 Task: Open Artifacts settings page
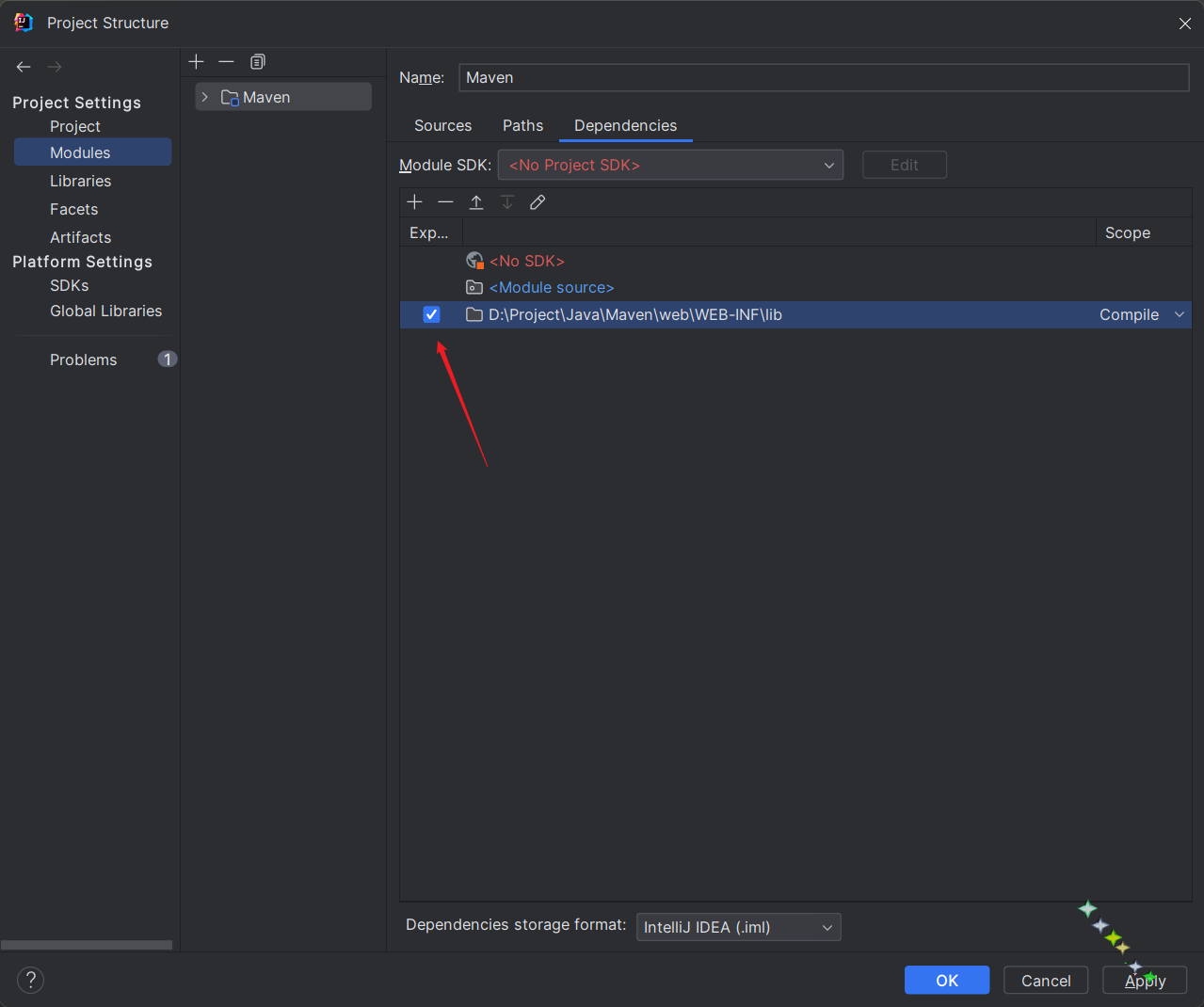click(x=80, y=237)
